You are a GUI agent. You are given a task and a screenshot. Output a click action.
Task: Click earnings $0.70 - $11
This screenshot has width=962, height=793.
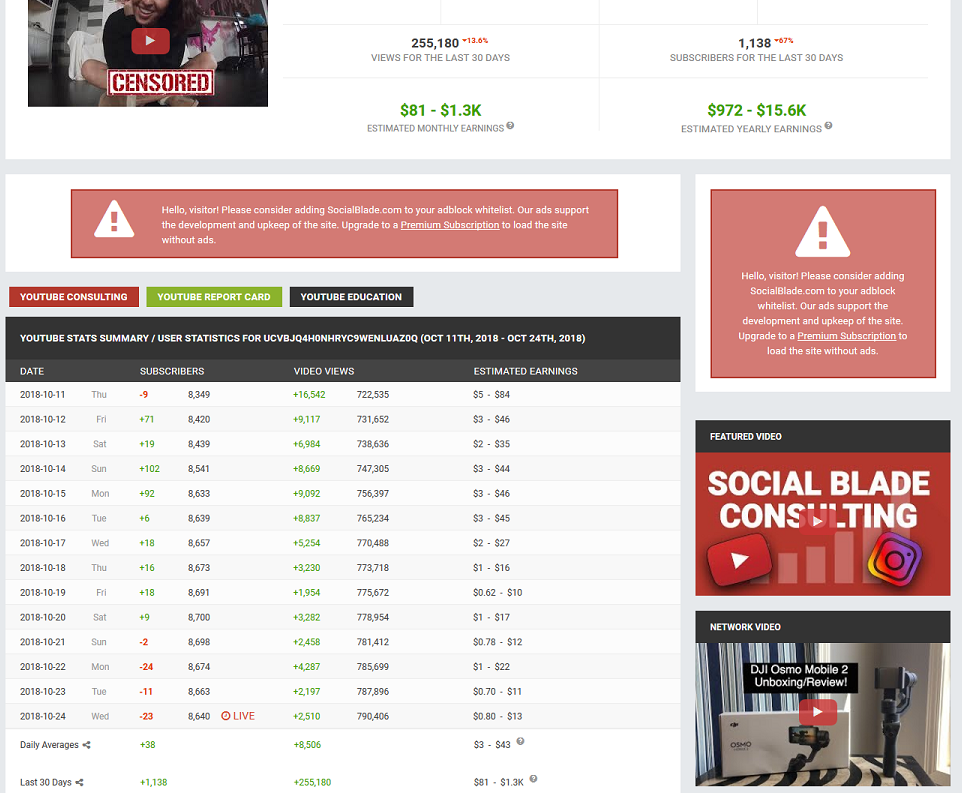point(498,692)
